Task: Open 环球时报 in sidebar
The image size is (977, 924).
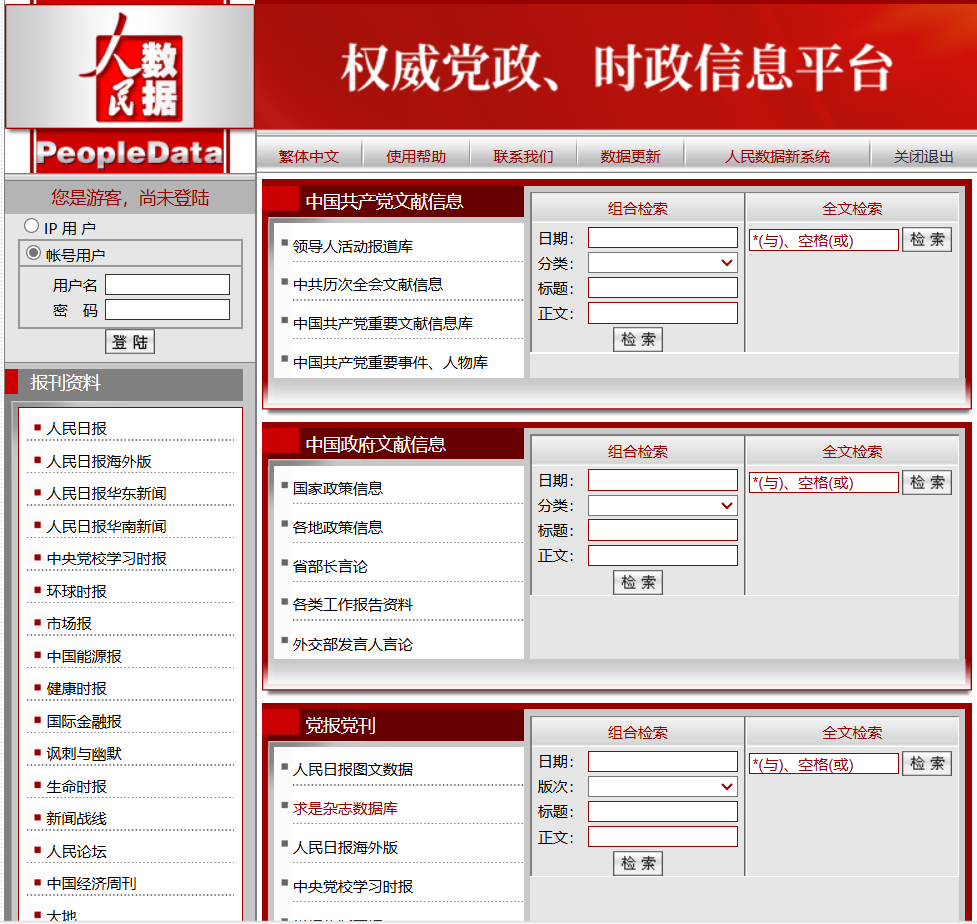Action: point(77,591)
